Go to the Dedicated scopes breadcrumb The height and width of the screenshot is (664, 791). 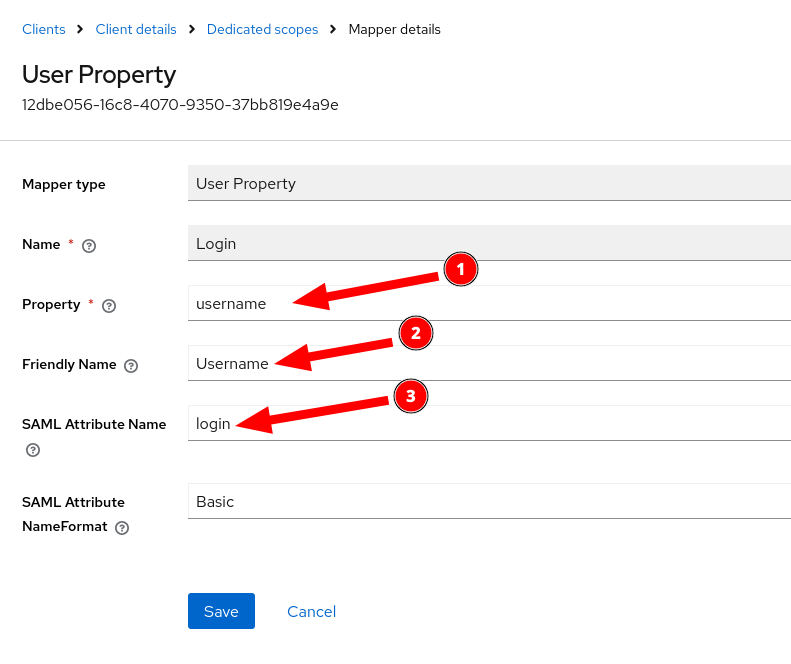click(262, 29)
